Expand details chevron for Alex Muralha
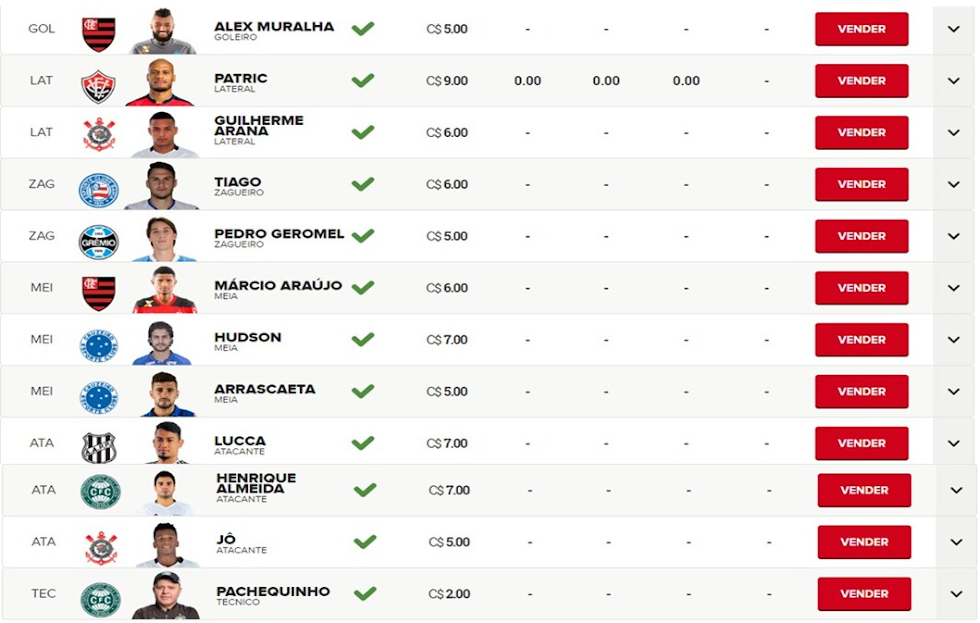The width and height of the screenshot is (980, 623). (x=953, y=29)
